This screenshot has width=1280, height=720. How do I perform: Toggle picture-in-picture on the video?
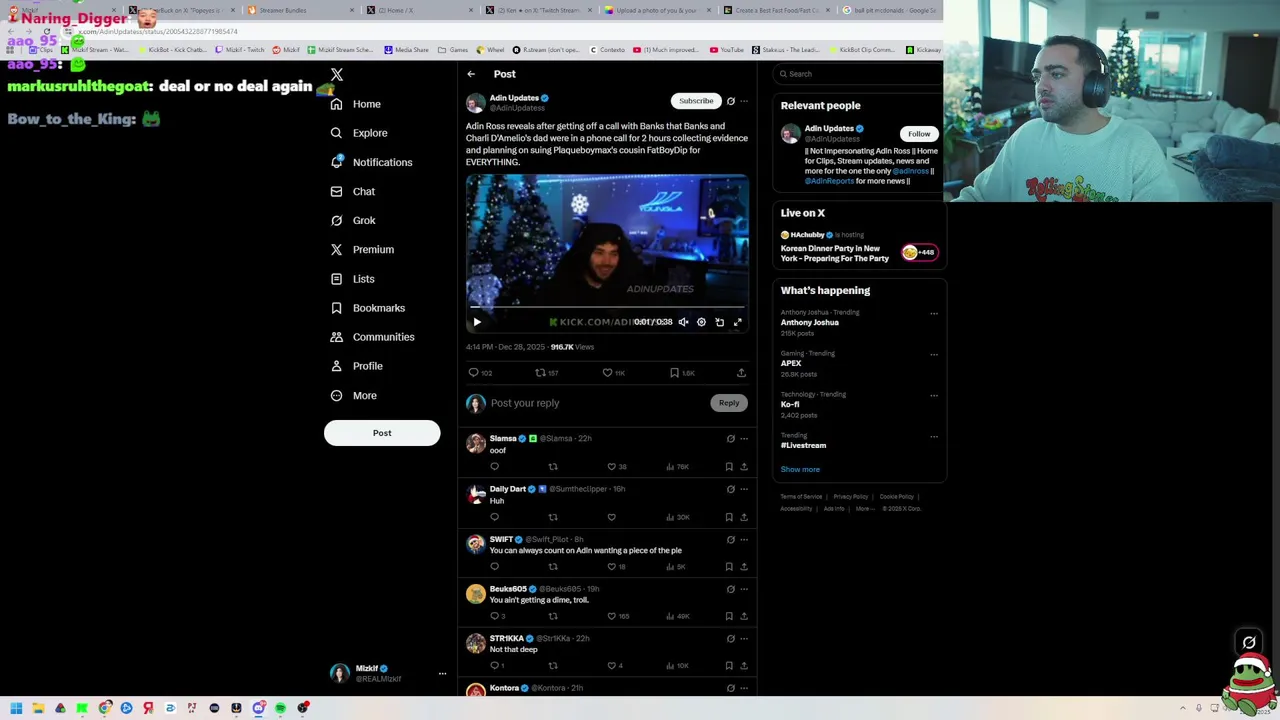click(719, 322)
